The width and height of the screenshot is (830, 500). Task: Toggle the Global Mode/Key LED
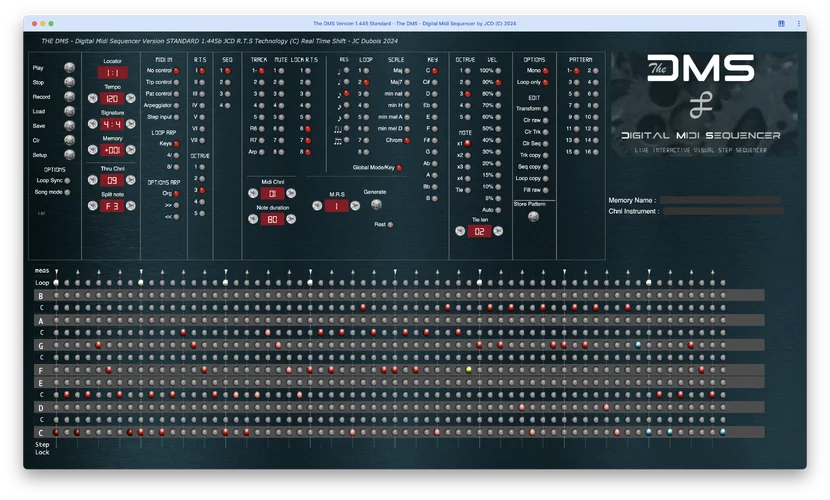click(x=401, y=167)
